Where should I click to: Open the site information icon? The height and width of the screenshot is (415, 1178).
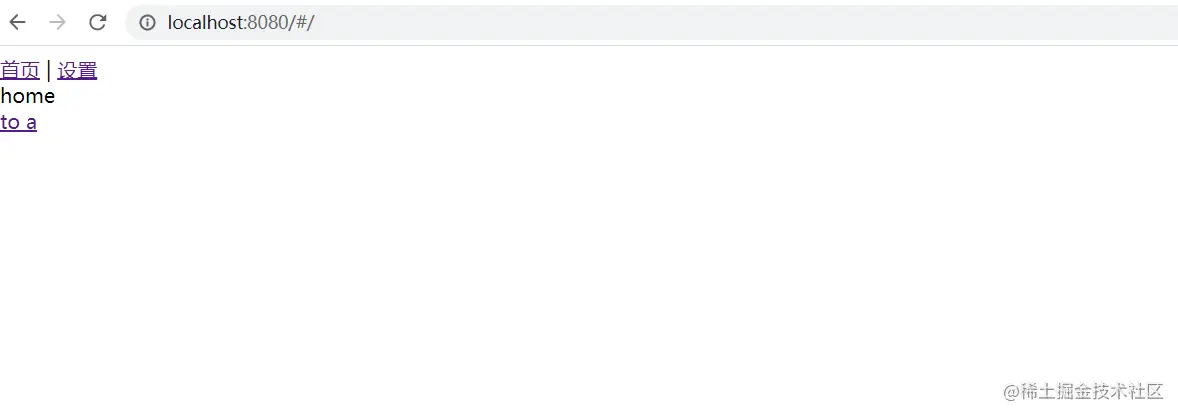[147, 23]
